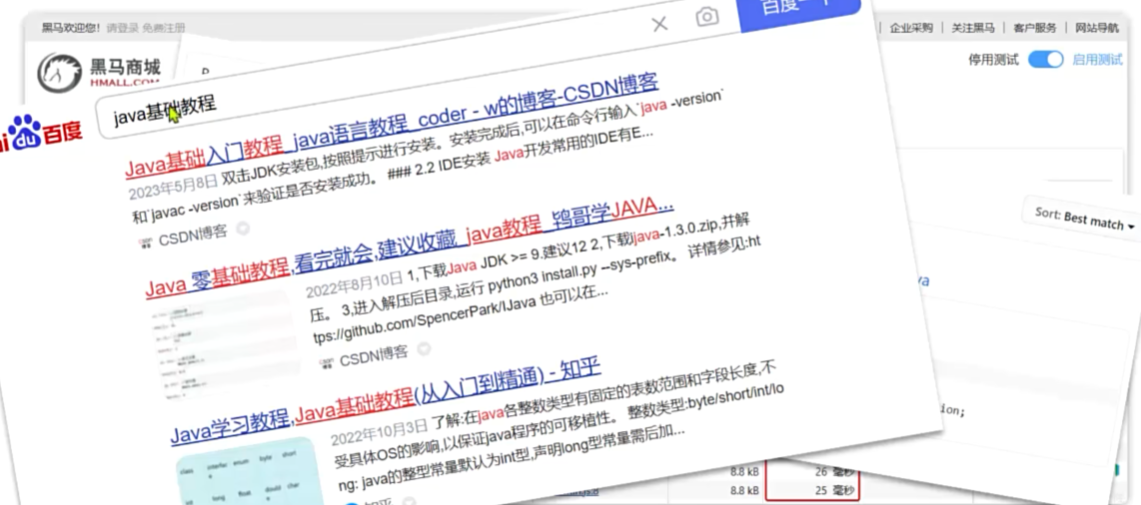
Task: Click 停用测试 label beside the switch
Action: click(993, 60)
